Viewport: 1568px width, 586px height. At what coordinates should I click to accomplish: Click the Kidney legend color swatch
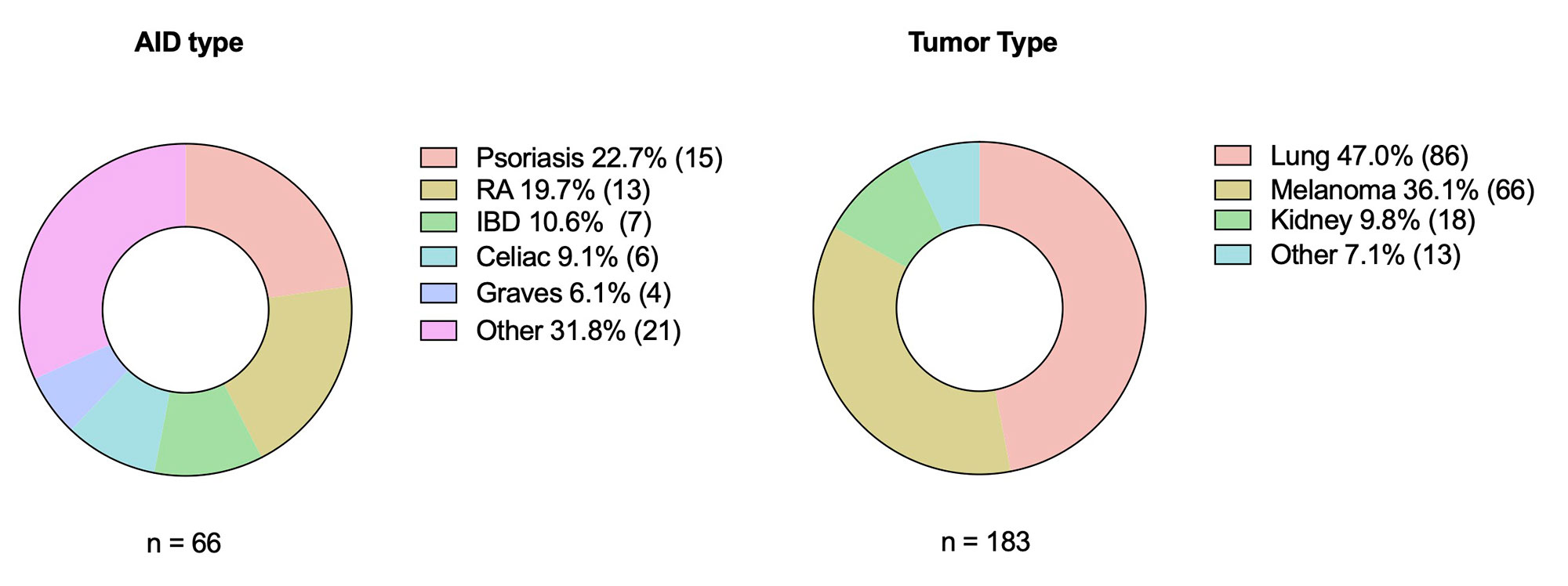click(1232, 220)
